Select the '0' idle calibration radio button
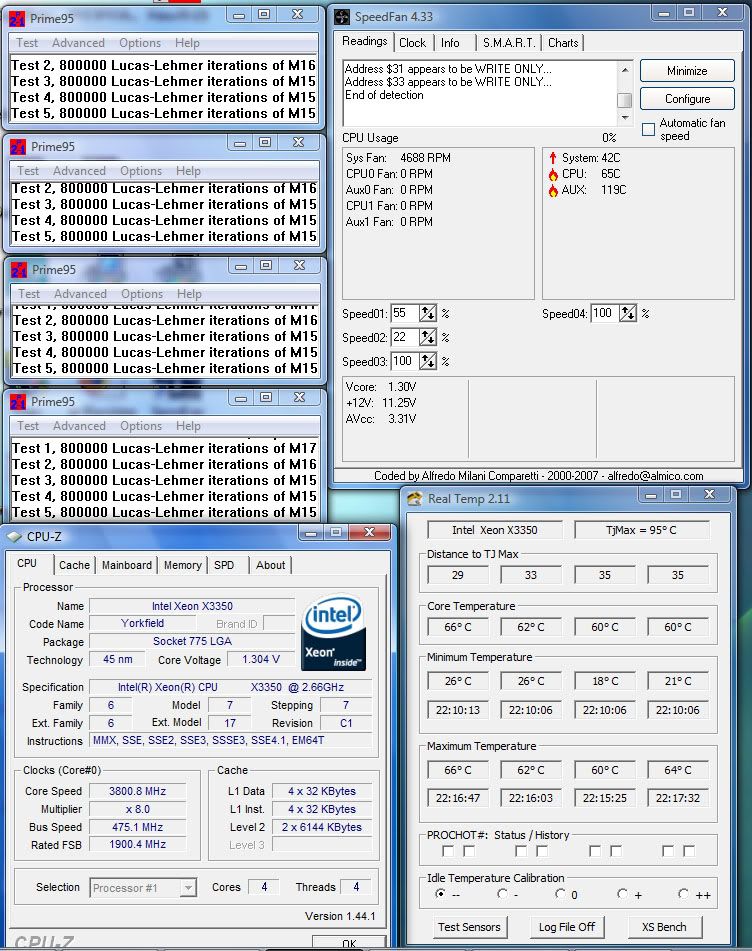This screenshot has width=752, height=951. pyautogui.click(x=560, y=893)
